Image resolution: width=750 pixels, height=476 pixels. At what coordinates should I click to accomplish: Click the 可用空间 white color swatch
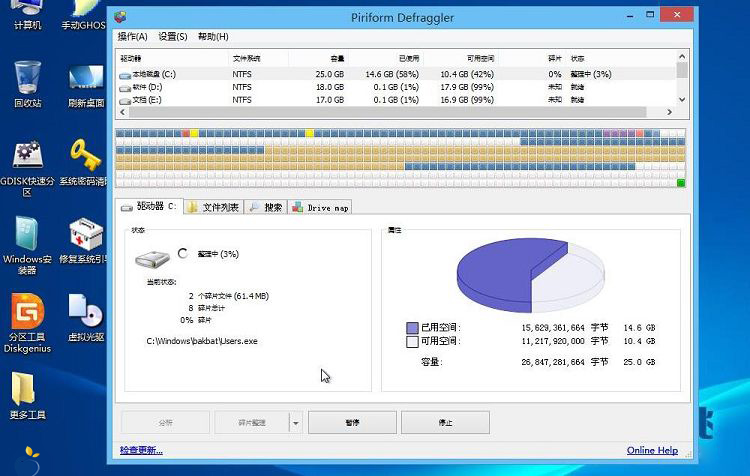[412, 342]
